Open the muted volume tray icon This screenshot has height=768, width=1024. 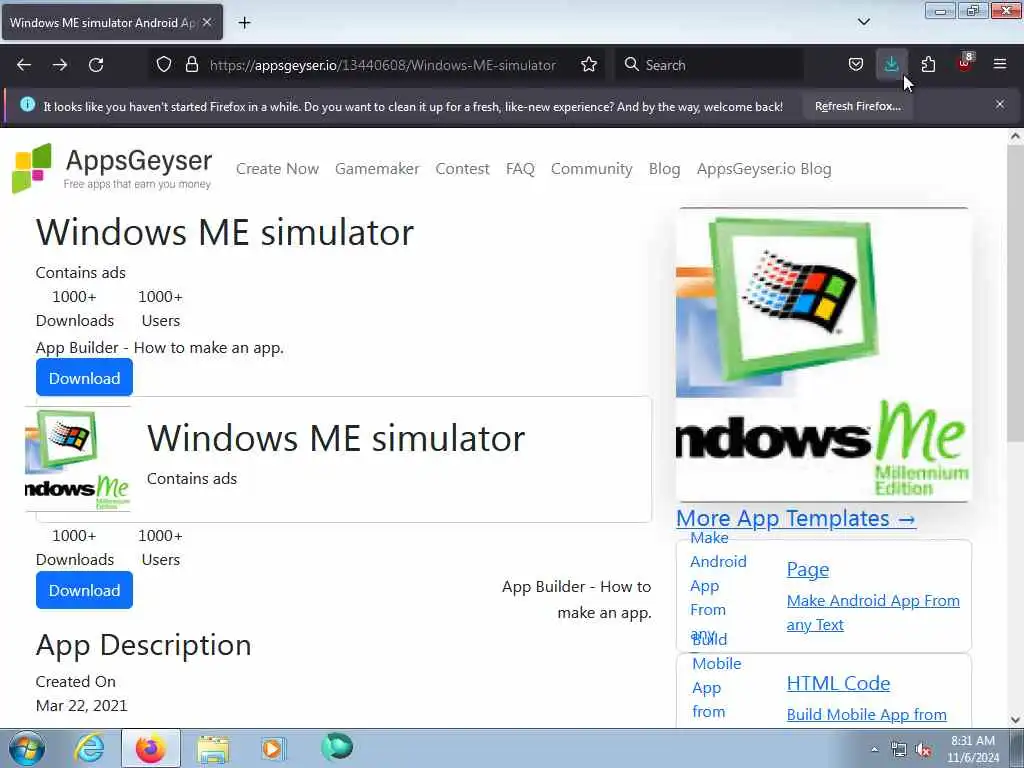pos(923,750)
